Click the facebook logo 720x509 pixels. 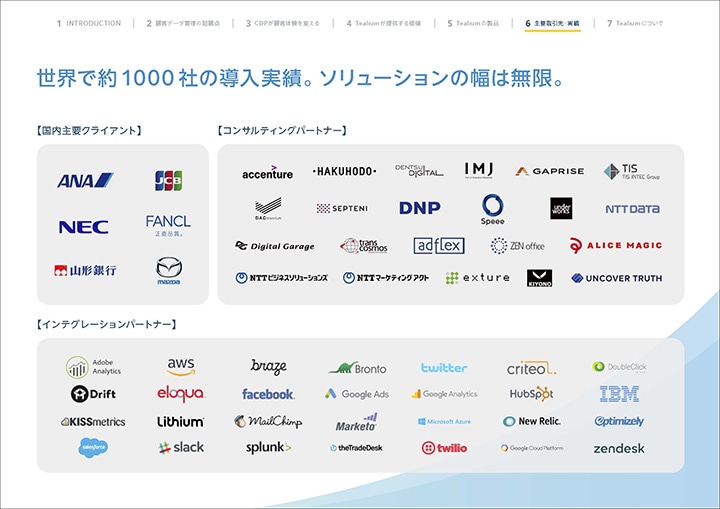click(x=268, y=394)
